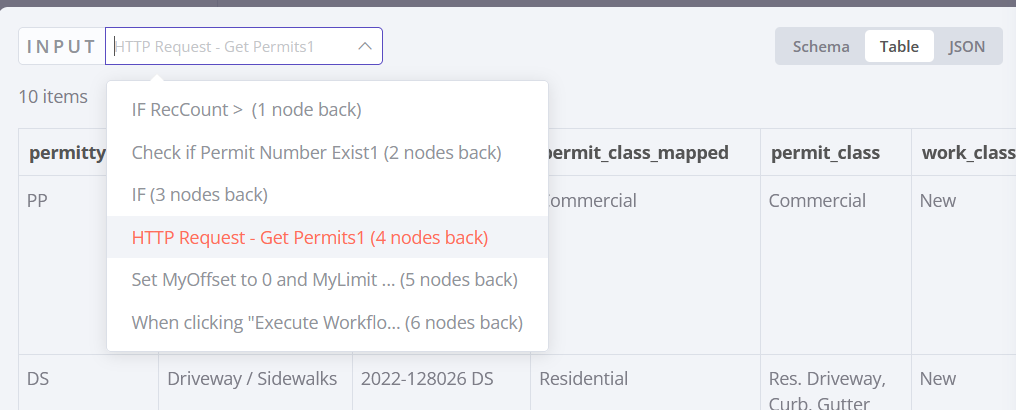Click the 'PP' permit type cell
This screenshot has width=1016, height=410.
(x=38, y=200)
